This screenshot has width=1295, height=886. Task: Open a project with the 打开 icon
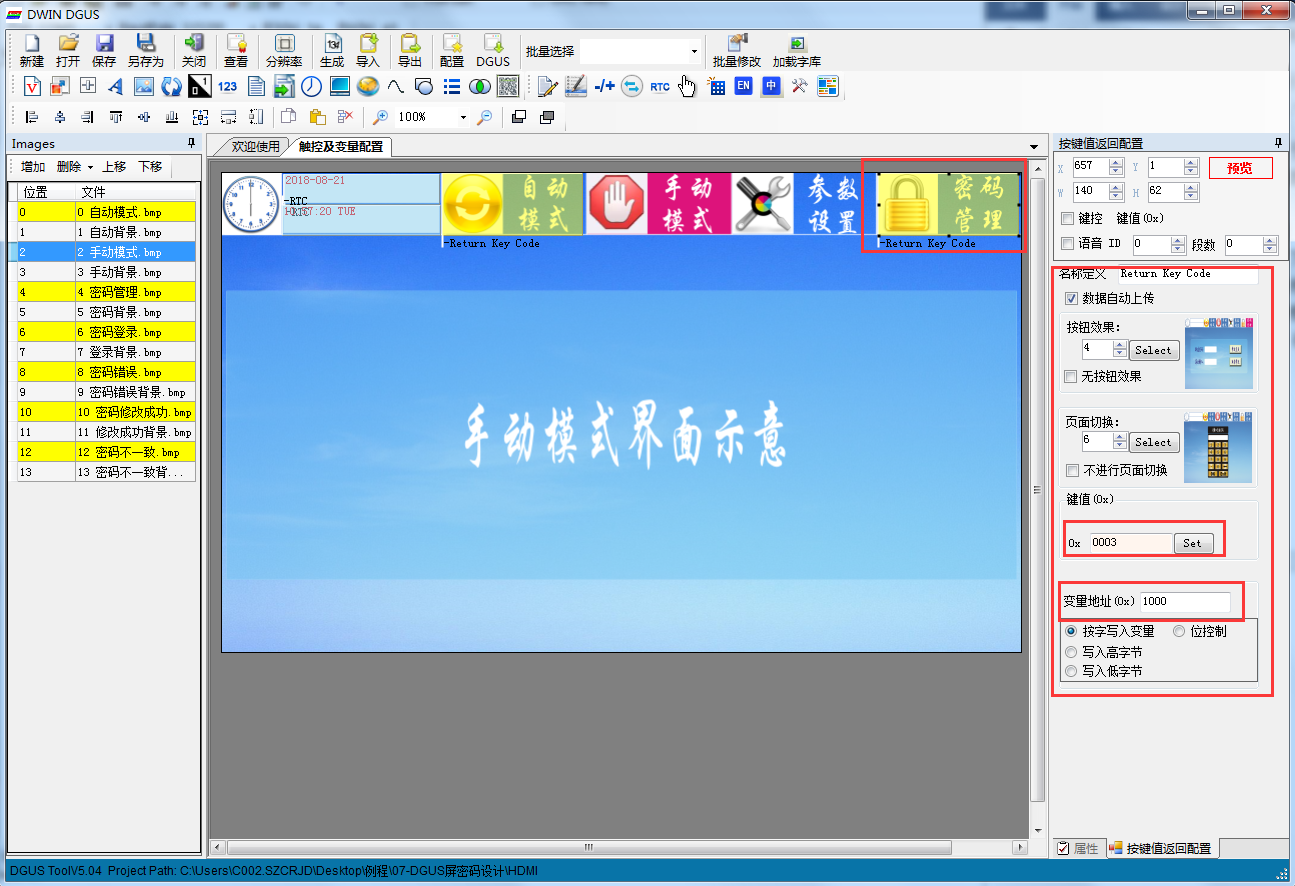coord(68,50)
